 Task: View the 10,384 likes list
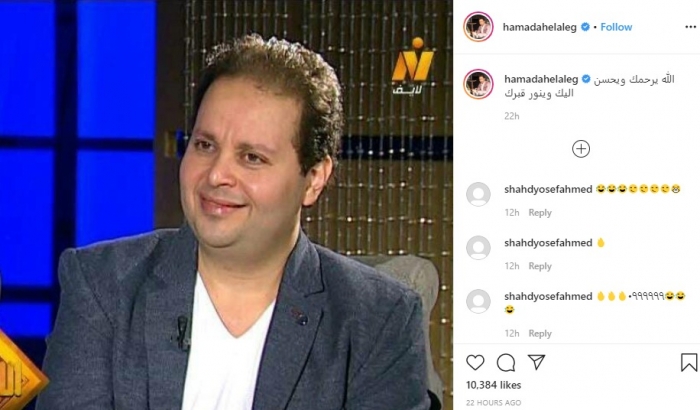493,385
